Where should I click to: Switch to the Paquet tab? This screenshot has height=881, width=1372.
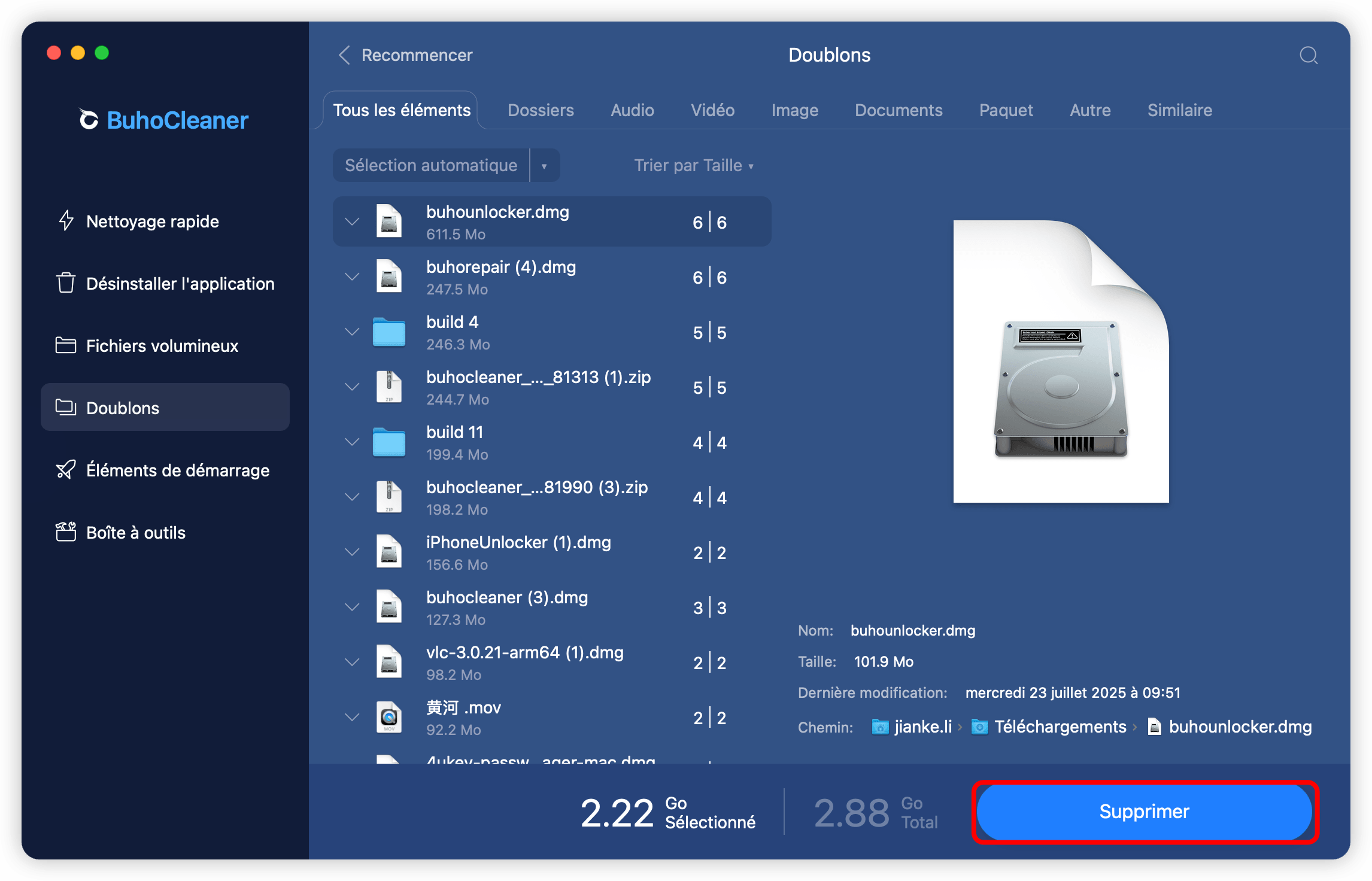[1006, 110]
